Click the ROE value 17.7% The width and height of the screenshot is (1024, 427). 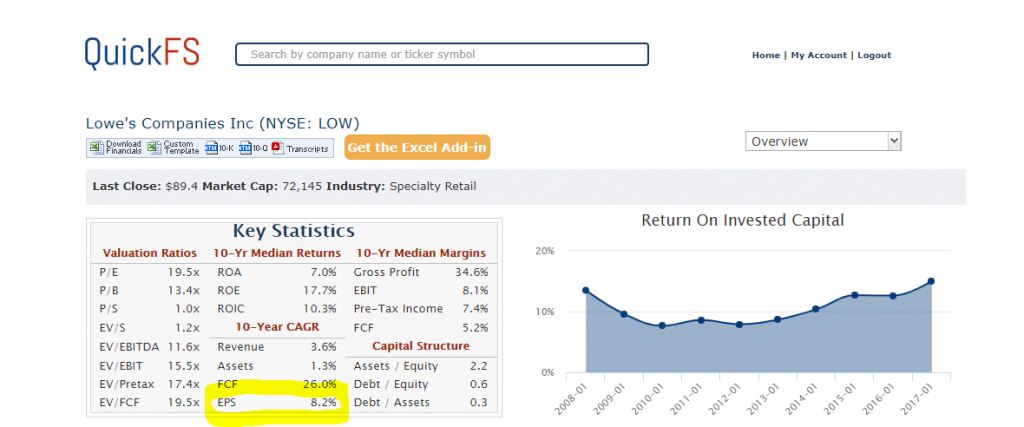(320, 291)
